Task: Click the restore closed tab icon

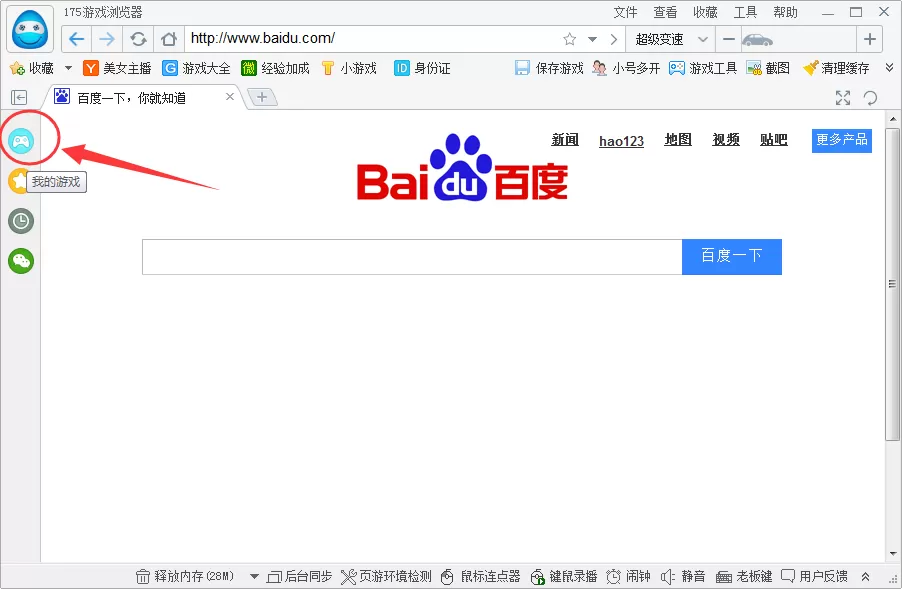Action: [870, 98]
